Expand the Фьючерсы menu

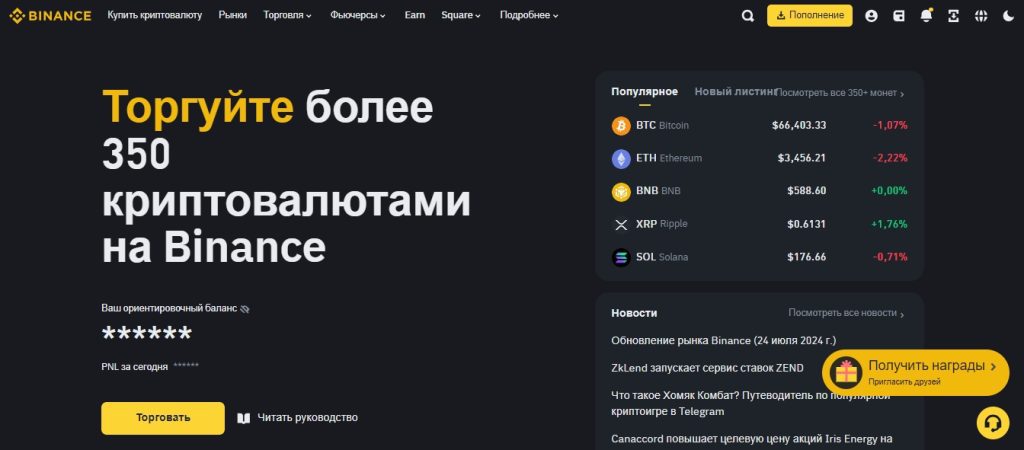358,15
